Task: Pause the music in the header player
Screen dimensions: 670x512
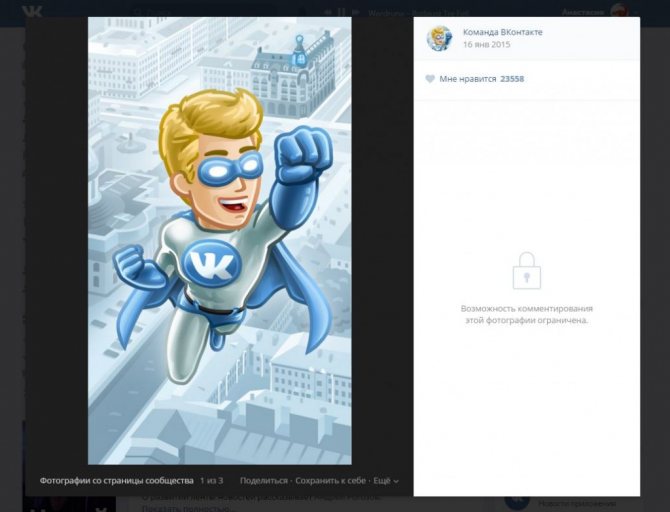Action: [341, 12]
